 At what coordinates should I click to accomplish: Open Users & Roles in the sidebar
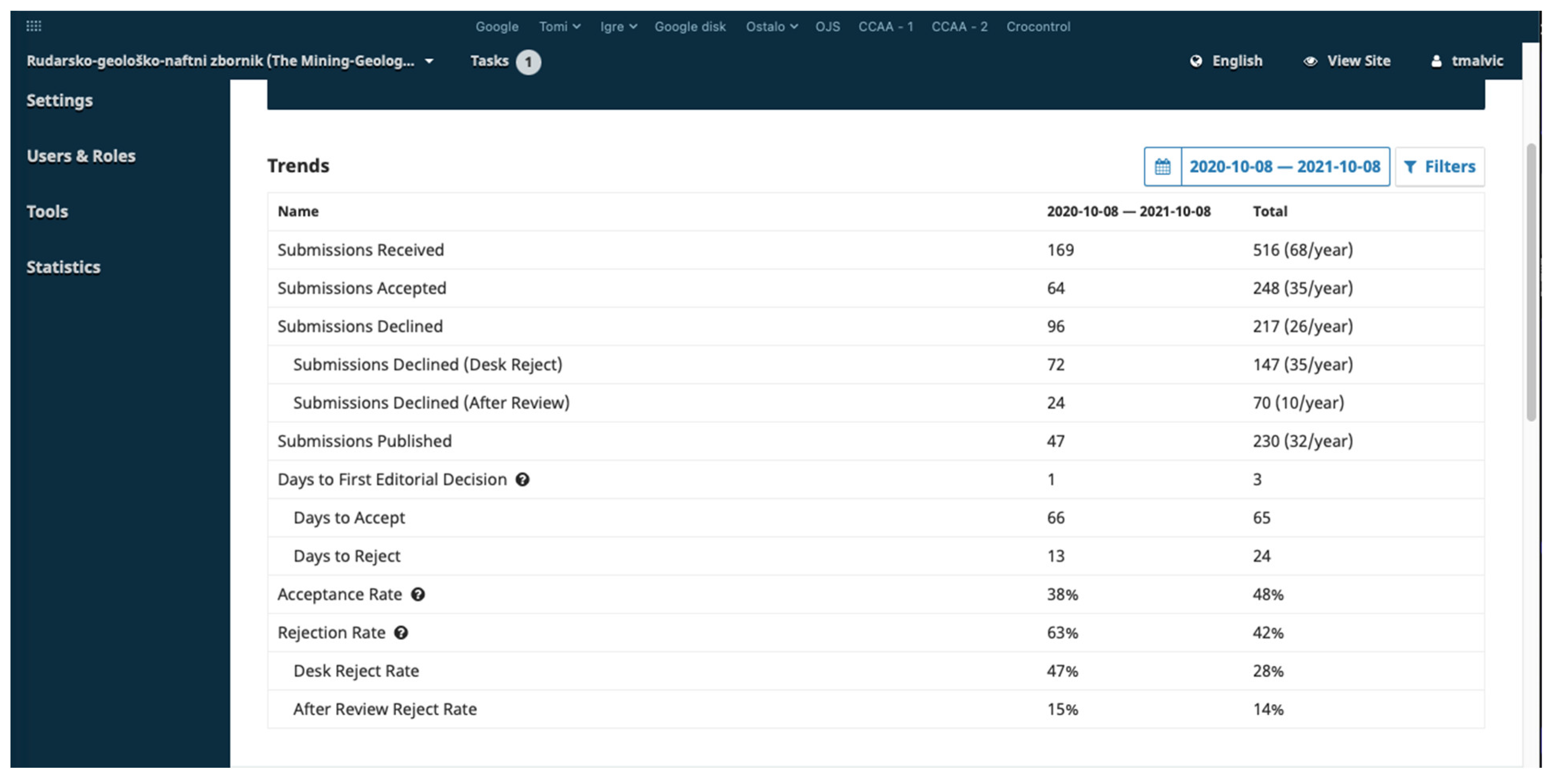pyautogui.click(x=81, y=156)
